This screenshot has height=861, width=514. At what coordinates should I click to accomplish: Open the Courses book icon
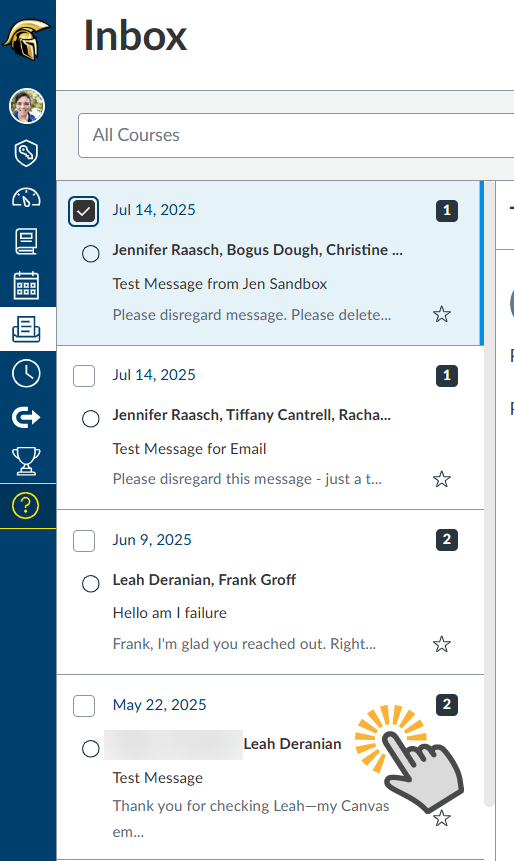click(26, 242)
